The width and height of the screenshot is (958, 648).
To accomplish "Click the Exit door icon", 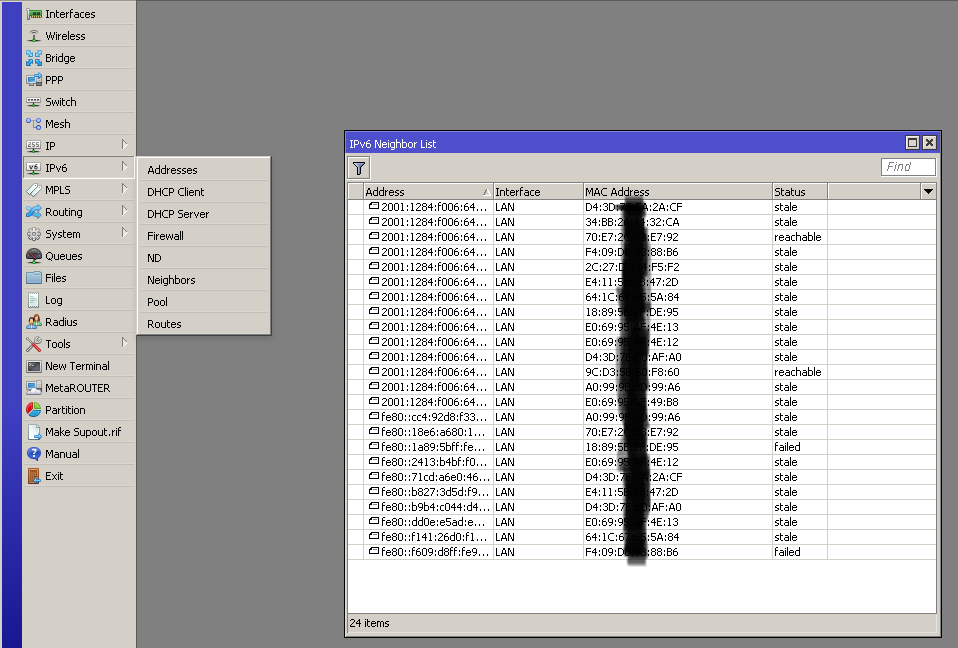I will pyautogui.click(x=34, y=475).
